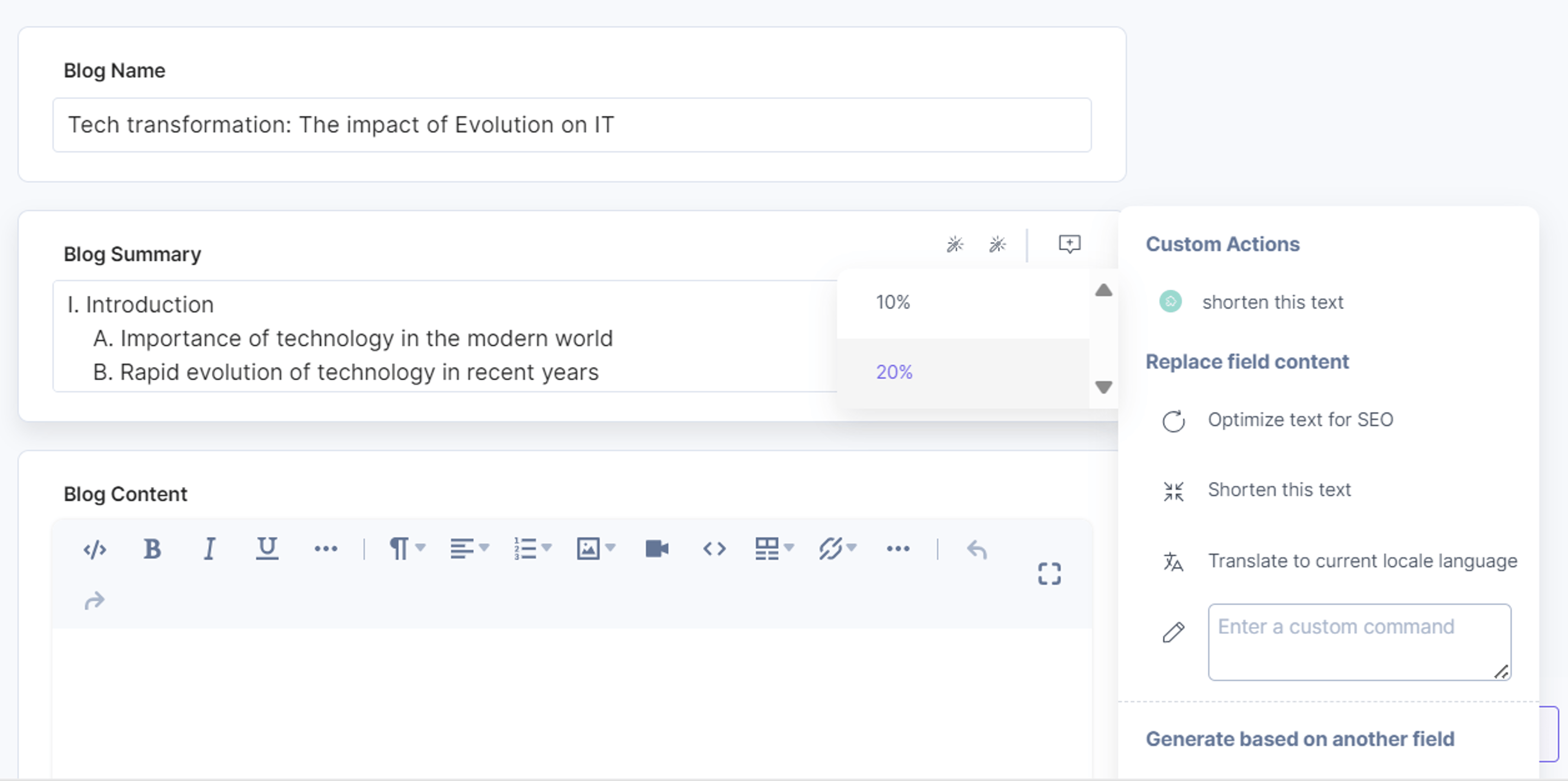Toggle italic formatting in editor toolbar
The width and height of the screenshot is (1568, 781).
coord(209,549)
